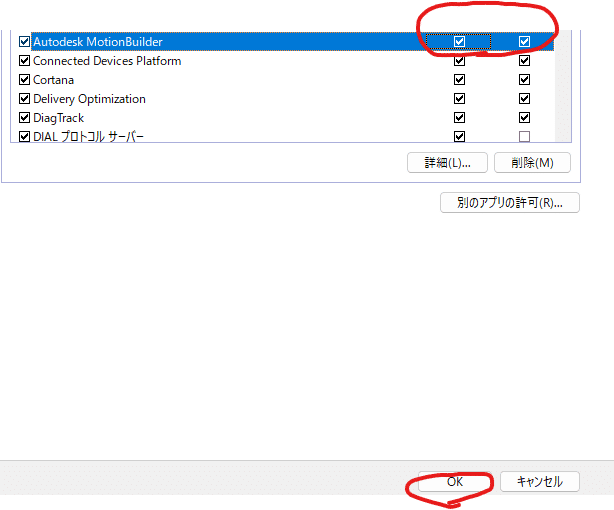Select the Autodesk MotionBuilder row text
This screenshot has height=510, width=614.
(x=98, y=42)
